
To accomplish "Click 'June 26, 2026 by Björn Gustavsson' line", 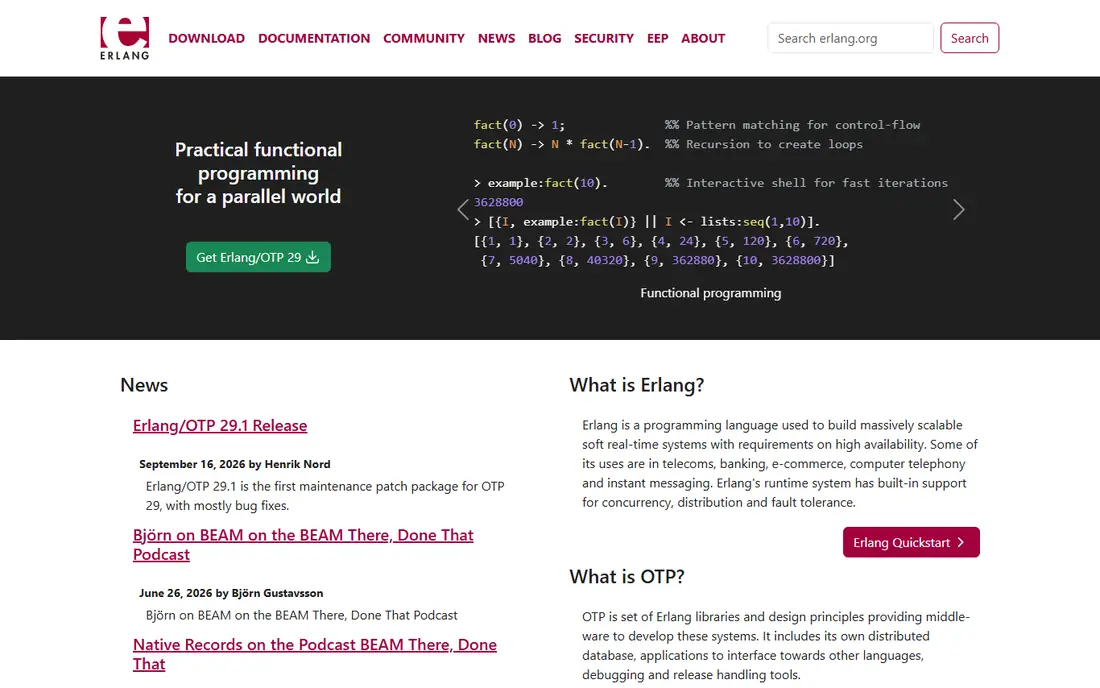I will coord(231,593).
